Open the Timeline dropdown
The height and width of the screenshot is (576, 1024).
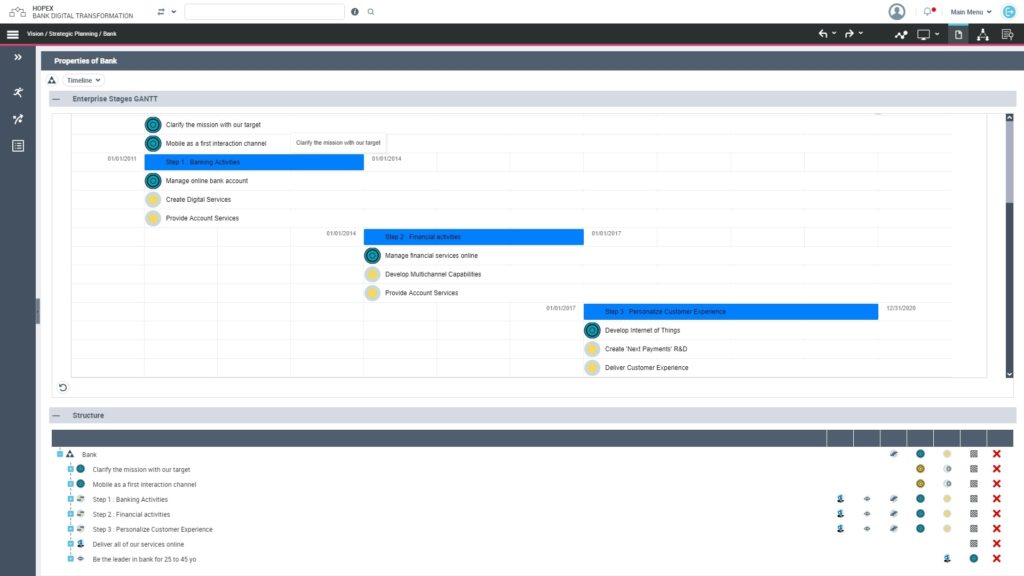(82, 79)
